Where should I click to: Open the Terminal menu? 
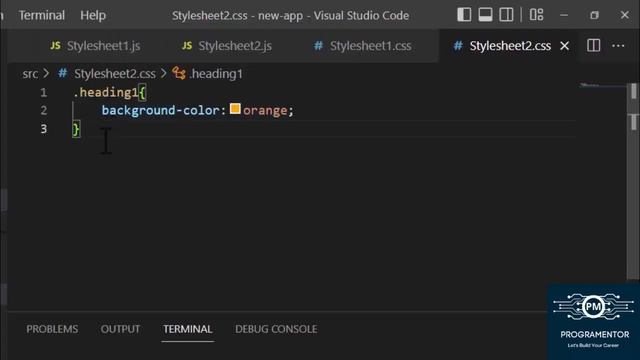tap(42, 16)
